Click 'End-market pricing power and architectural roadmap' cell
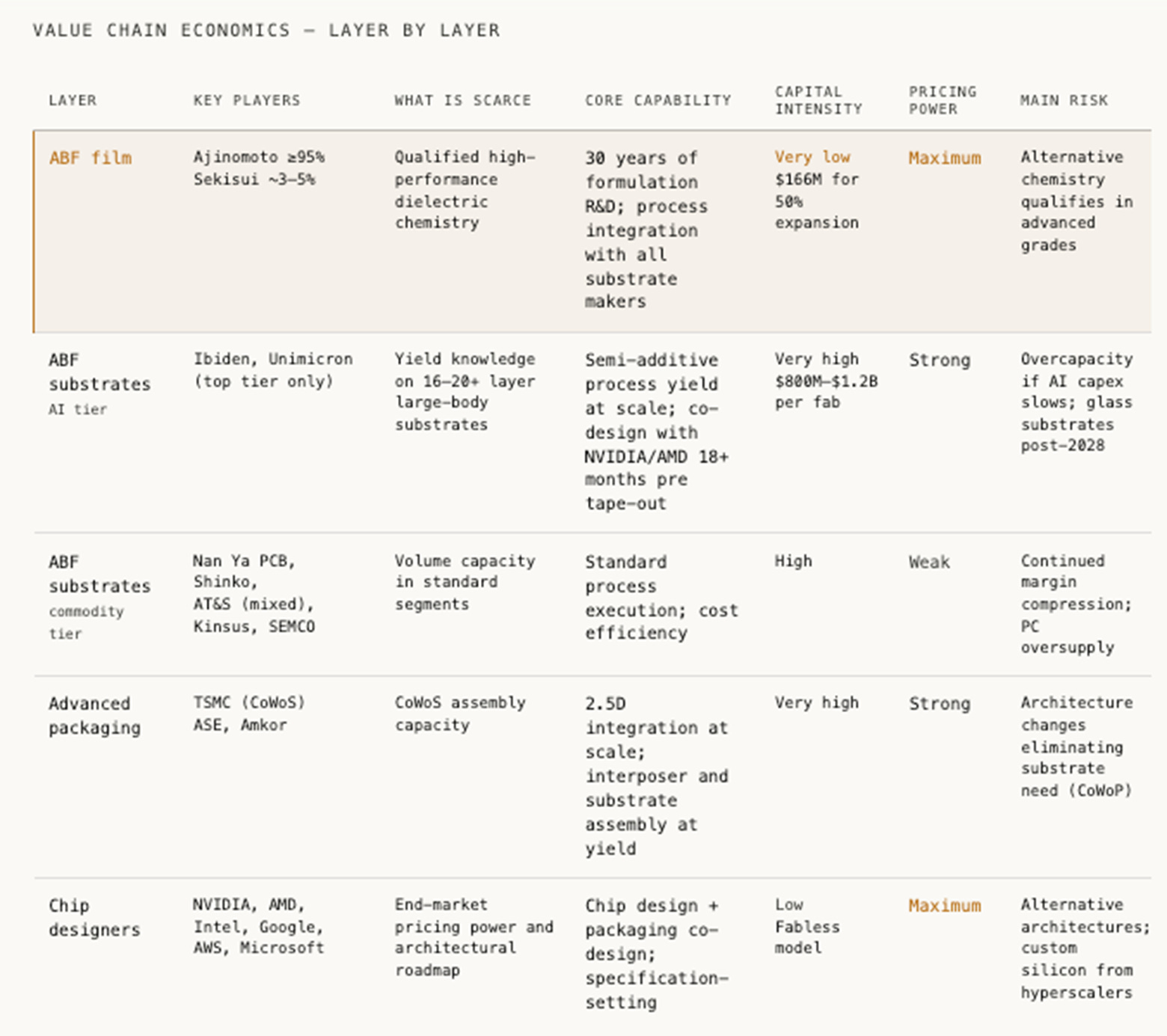This screenshot has height=1036, width=1167. tap(474, 937)
